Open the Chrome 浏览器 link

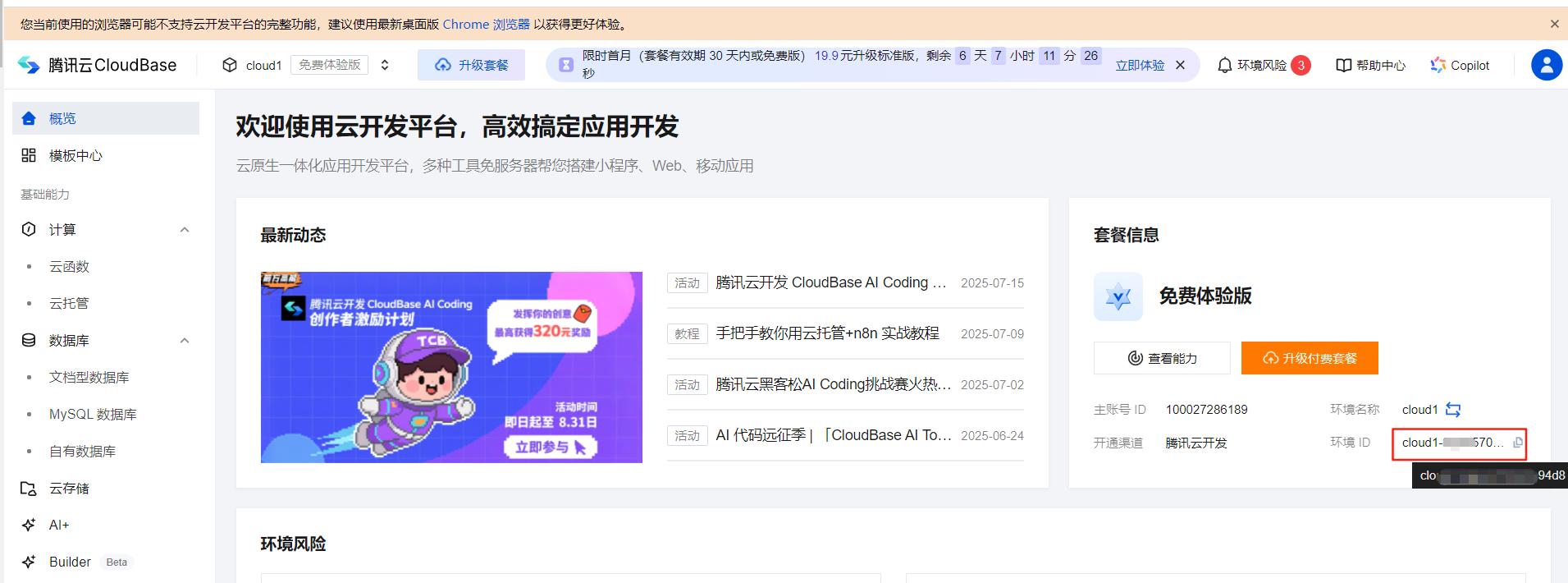[x=486, y=25]
